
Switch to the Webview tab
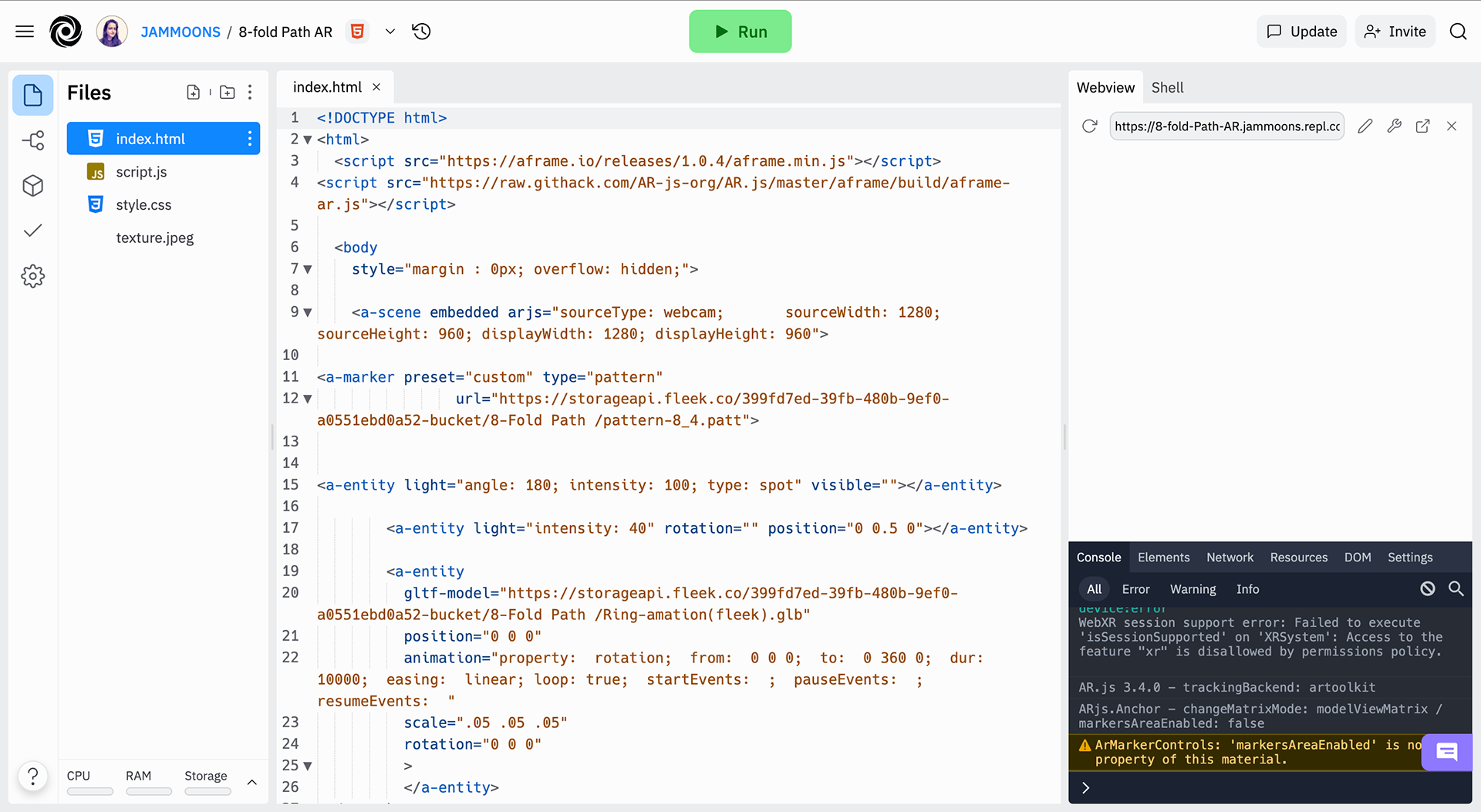click(1105, 88)
